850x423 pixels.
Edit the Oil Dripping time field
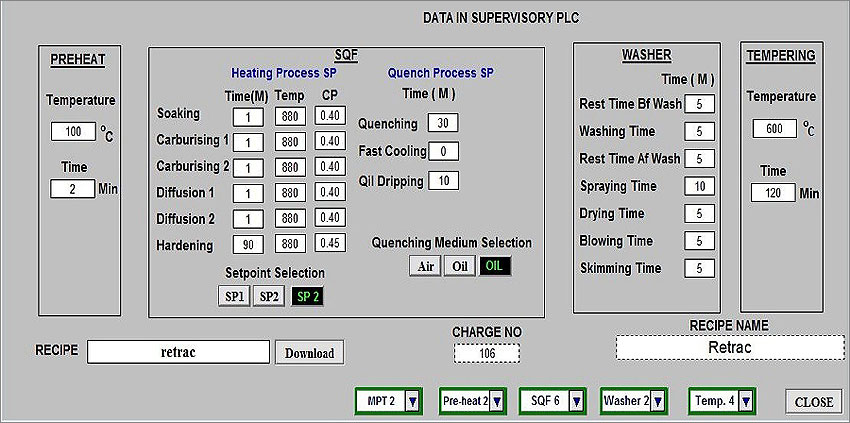[x=442, y=181]
